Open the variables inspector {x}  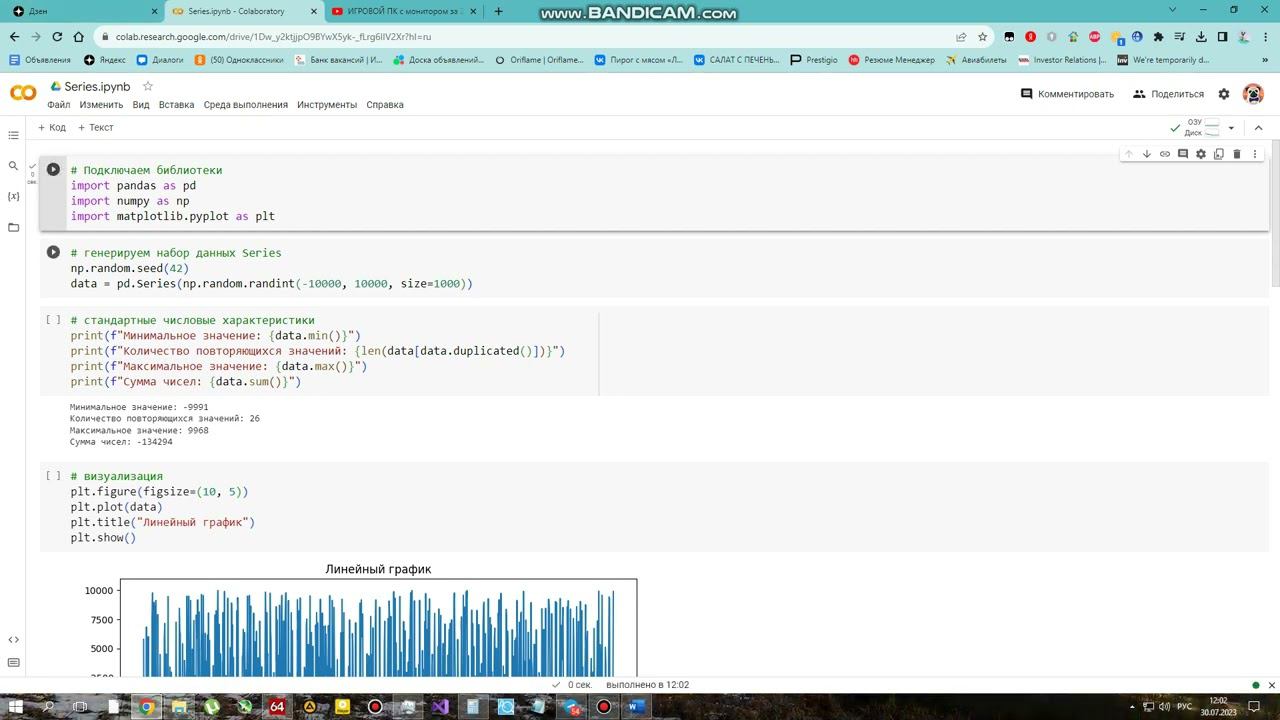click(x=13, y=197)
